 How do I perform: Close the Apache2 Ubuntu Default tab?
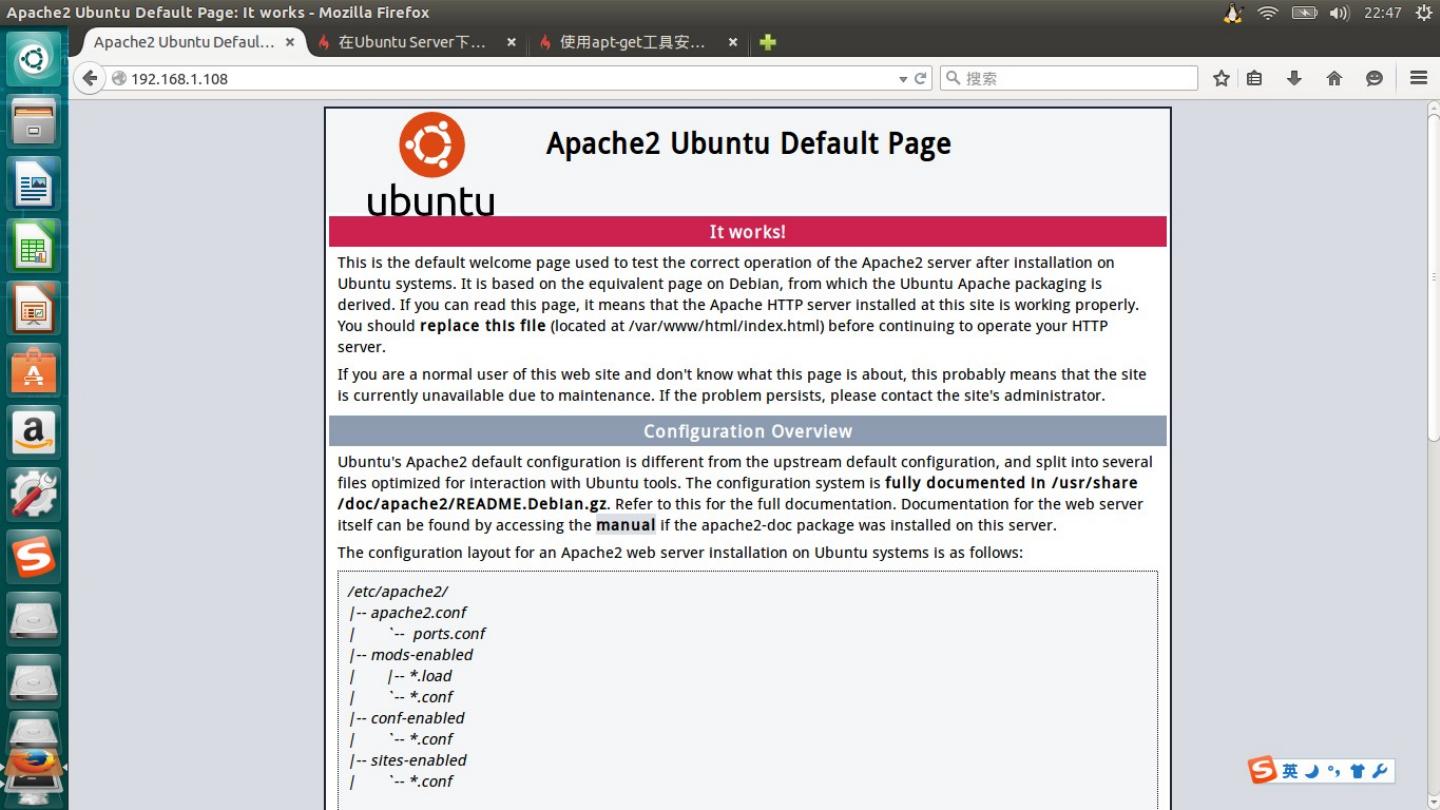pos(290,42)
